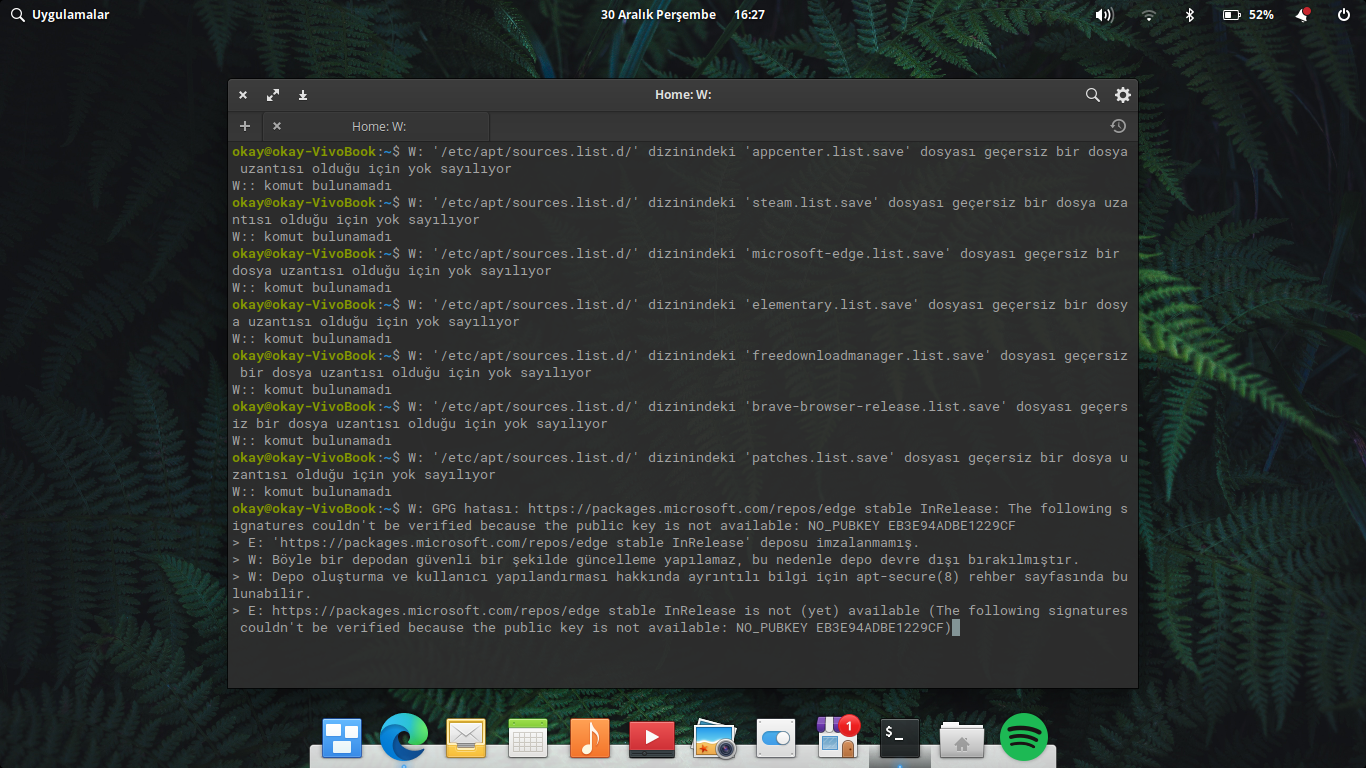This screenshot has height=768, width=1366.
Task: Open the Uygulamalar applications menu
Action: pos(60,15)
